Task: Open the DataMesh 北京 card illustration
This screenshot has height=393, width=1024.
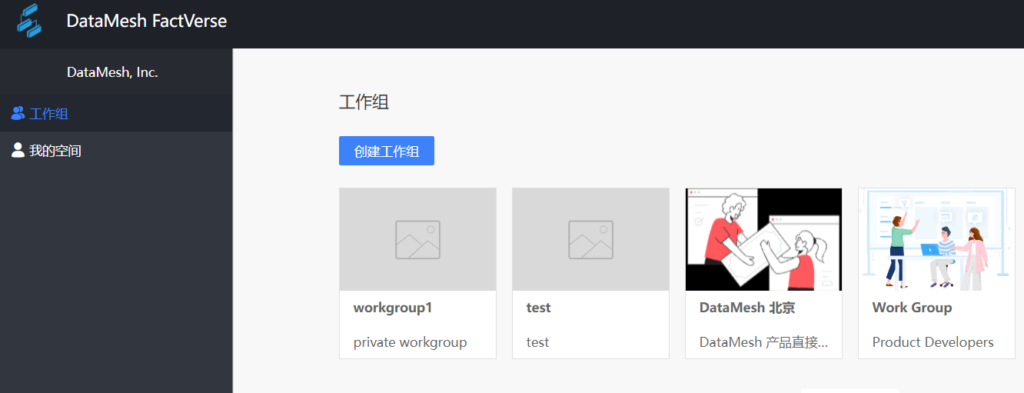Action: pos(763,239)
